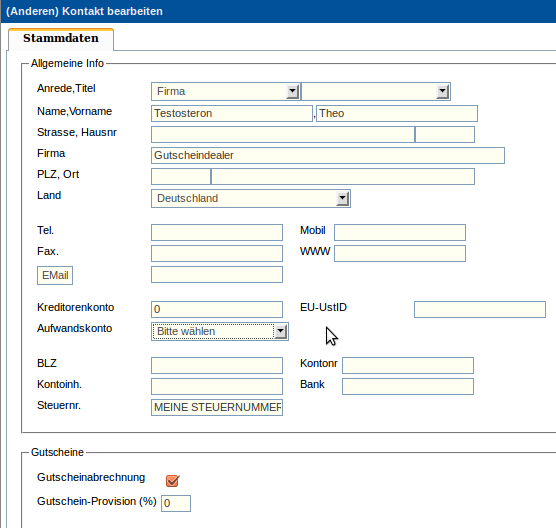Select the Steuernr. field
The height and width of the screenshot is (528, 556).
click(217, 407)
